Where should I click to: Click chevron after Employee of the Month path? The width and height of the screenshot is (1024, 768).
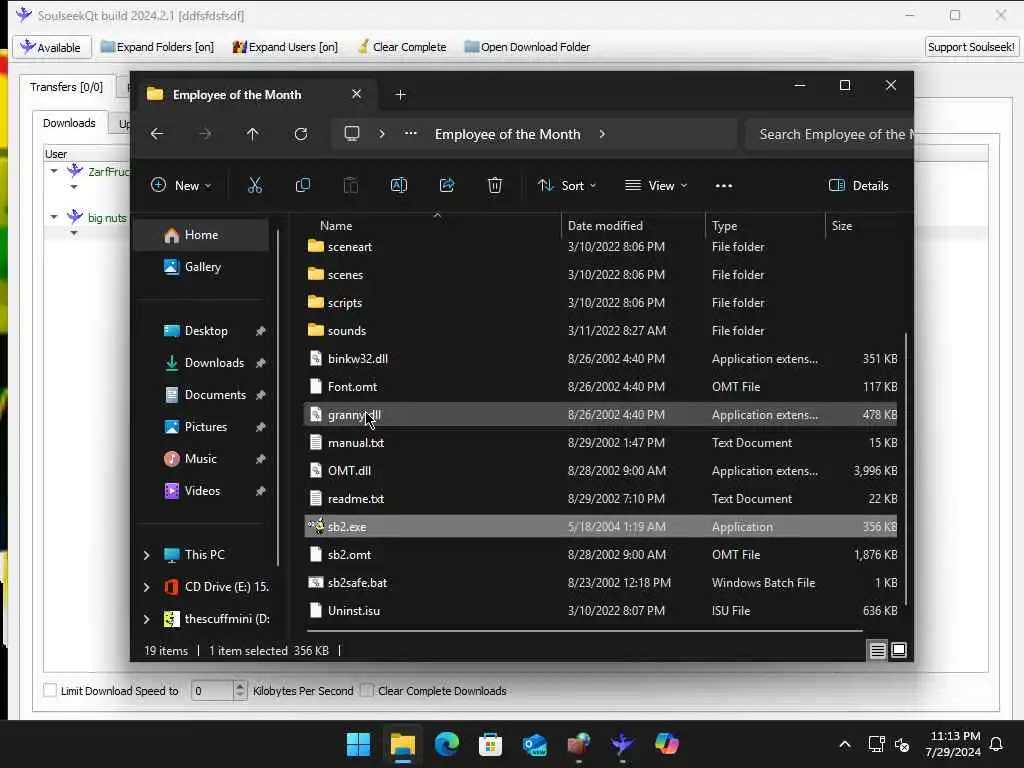pyautogui.click(x=601, y=134)
